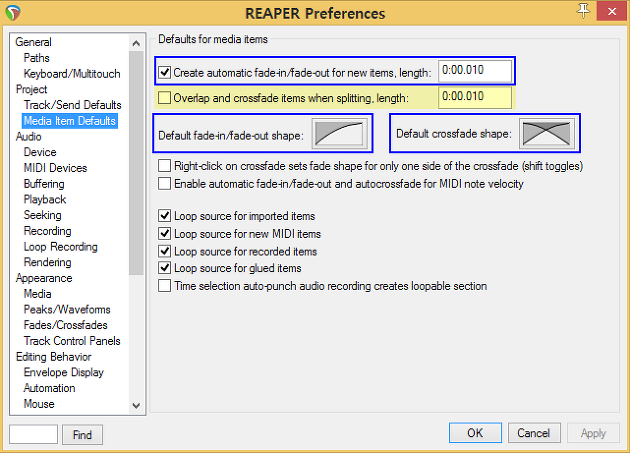The height and width of the screenshot is (453, 630).
Task: Close the REAPER Preferences window
Action: 612,11
